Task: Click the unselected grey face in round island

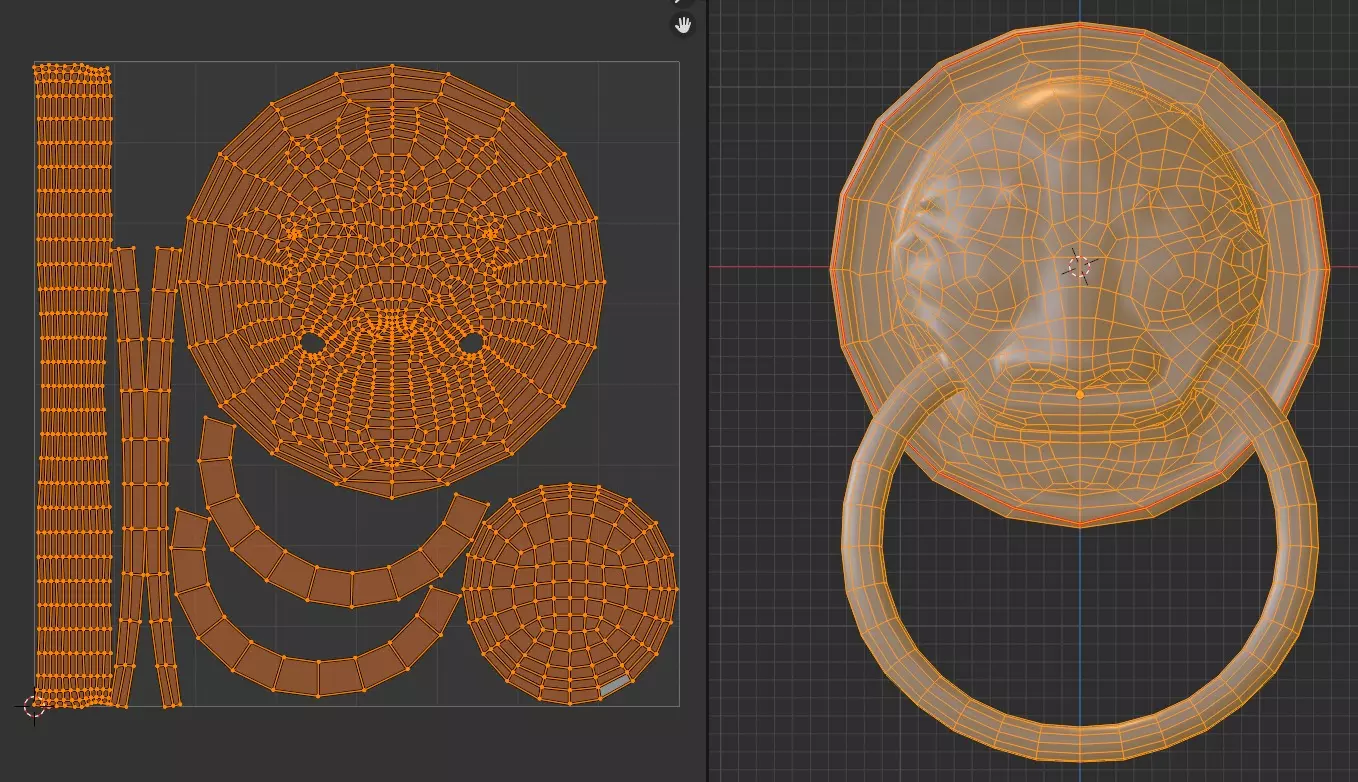Action: (615, 685)
